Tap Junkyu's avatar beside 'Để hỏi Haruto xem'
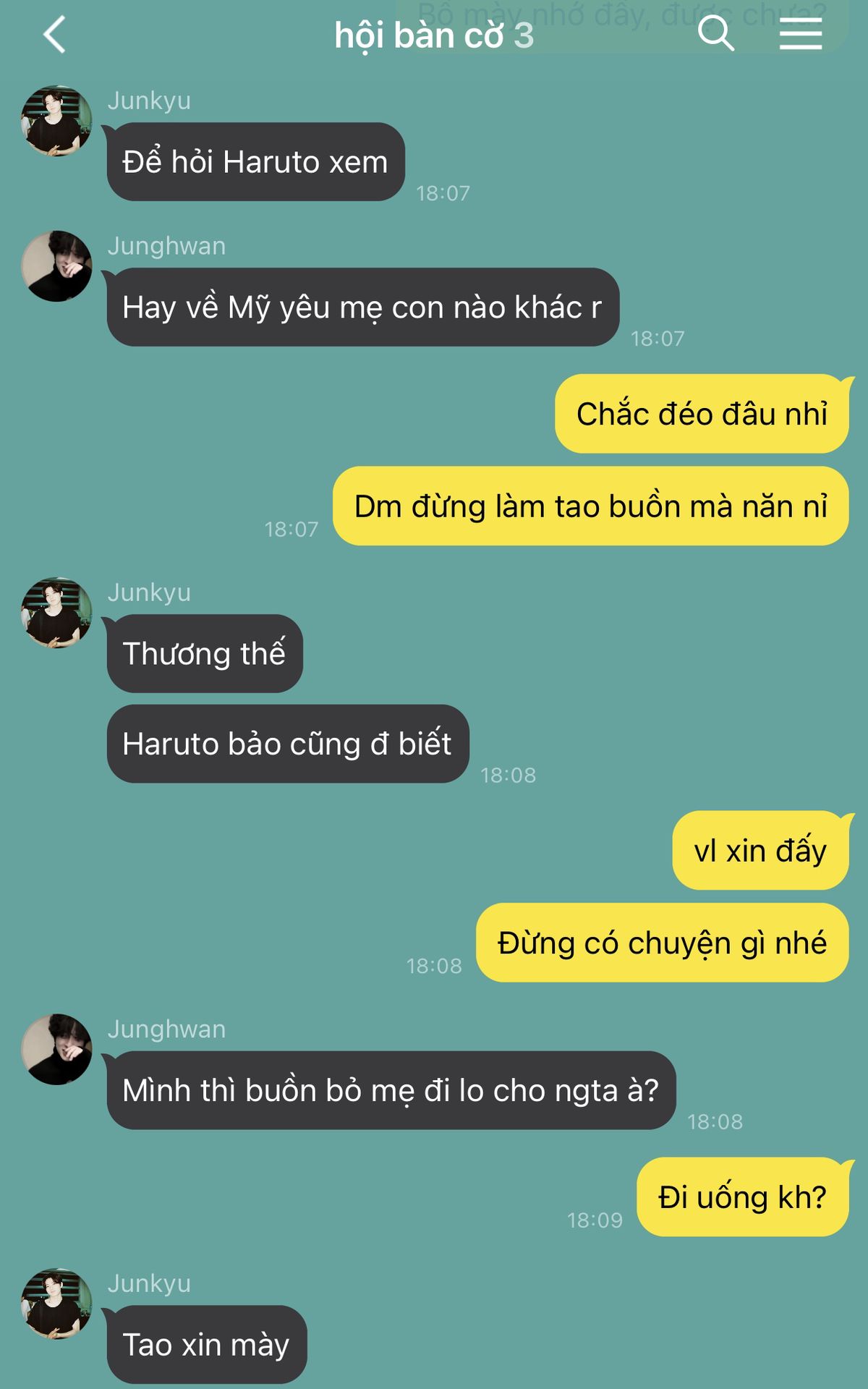 pyautogui.click(x=56, y=121)
